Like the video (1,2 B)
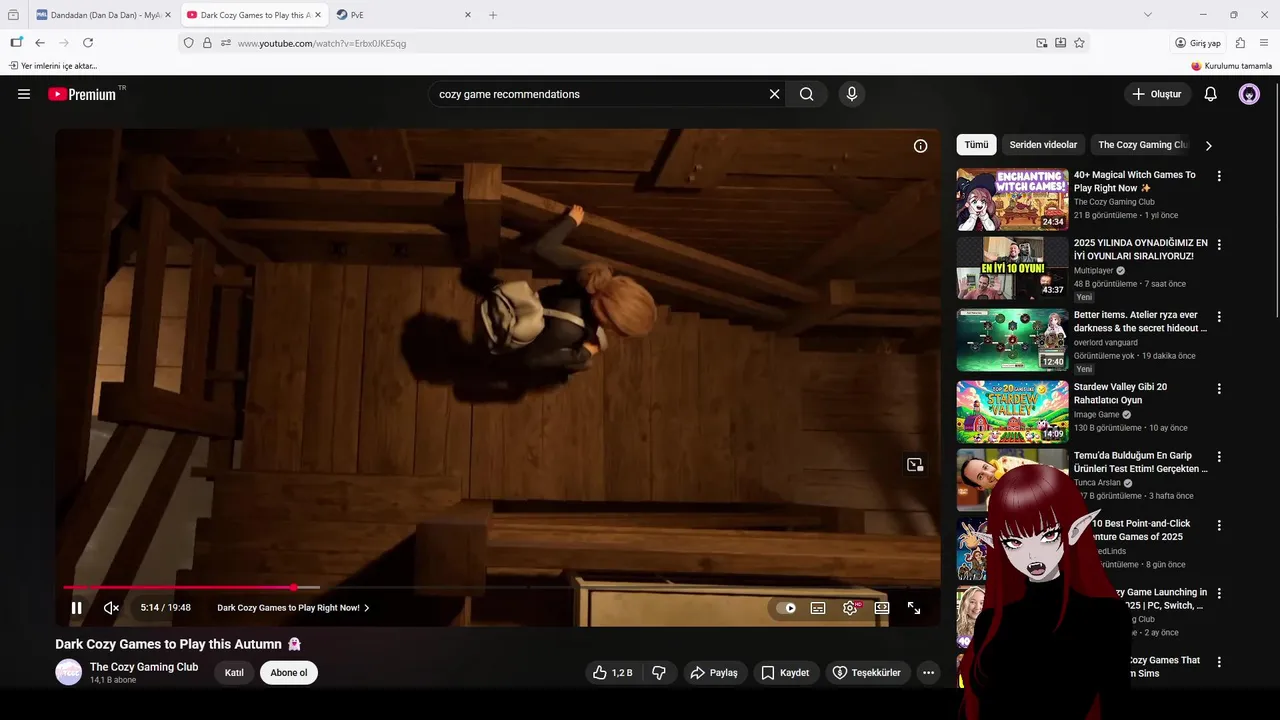This screenshot has width=1280, height=720. 612,673
